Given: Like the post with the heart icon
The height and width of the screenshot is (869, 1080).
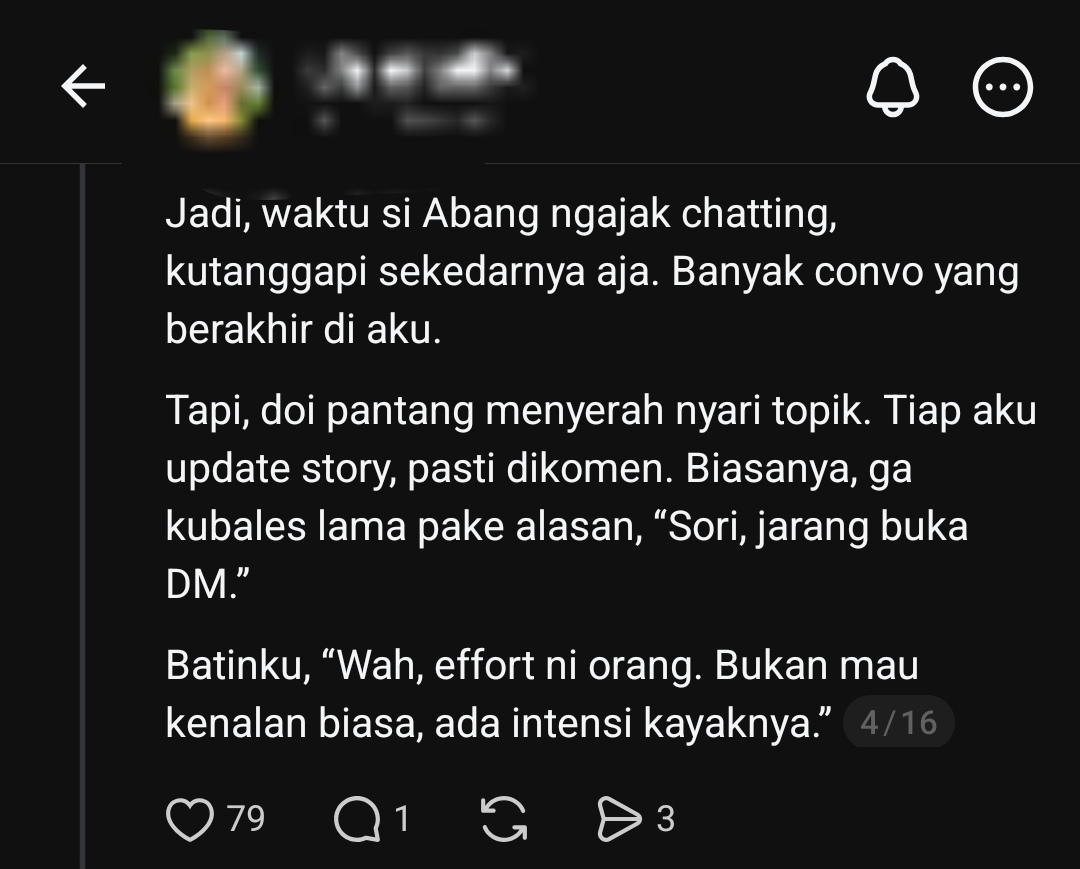Looking at the screenshot, I should (190, 819).
